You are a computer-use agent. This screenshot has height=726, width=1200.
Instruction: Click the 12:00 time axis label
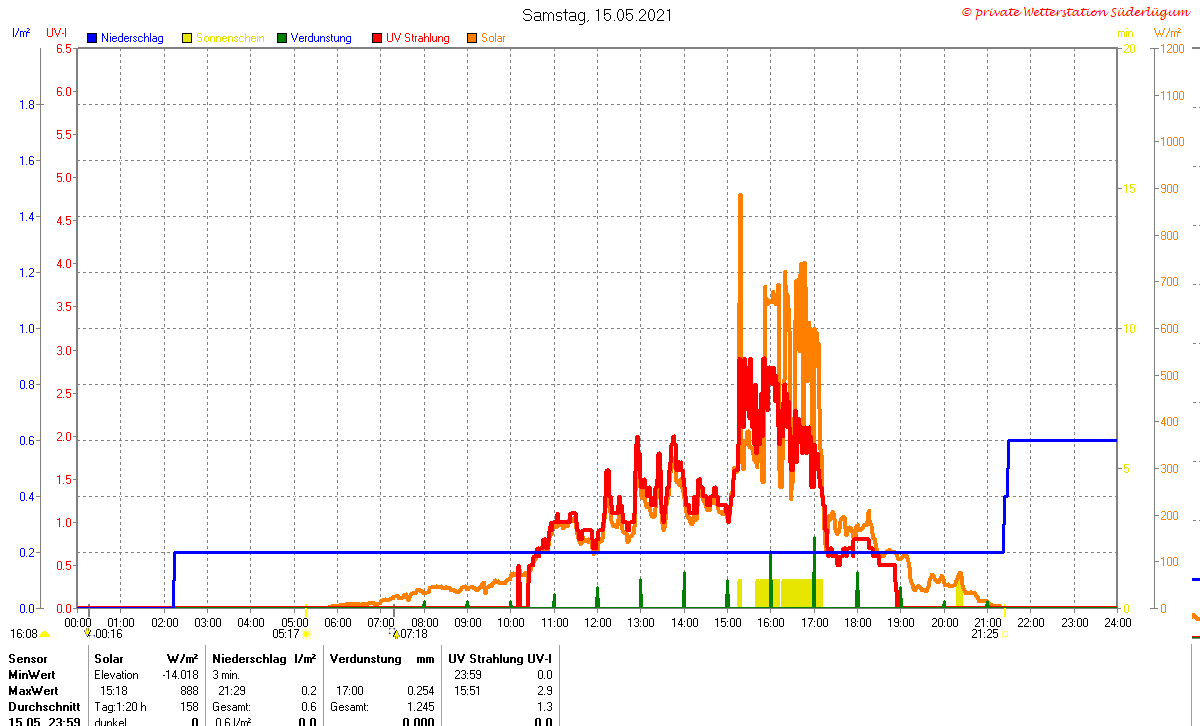click(597, 622)
